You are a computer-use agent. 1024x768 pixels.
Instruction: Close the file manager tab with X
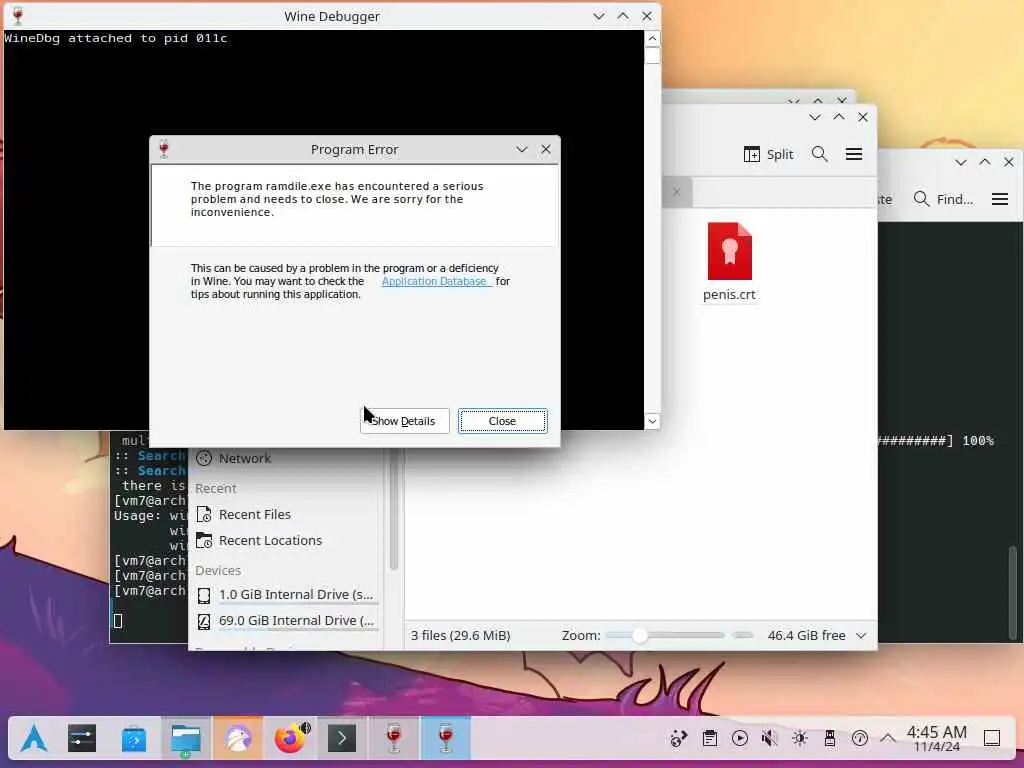(x=677, y=192)
